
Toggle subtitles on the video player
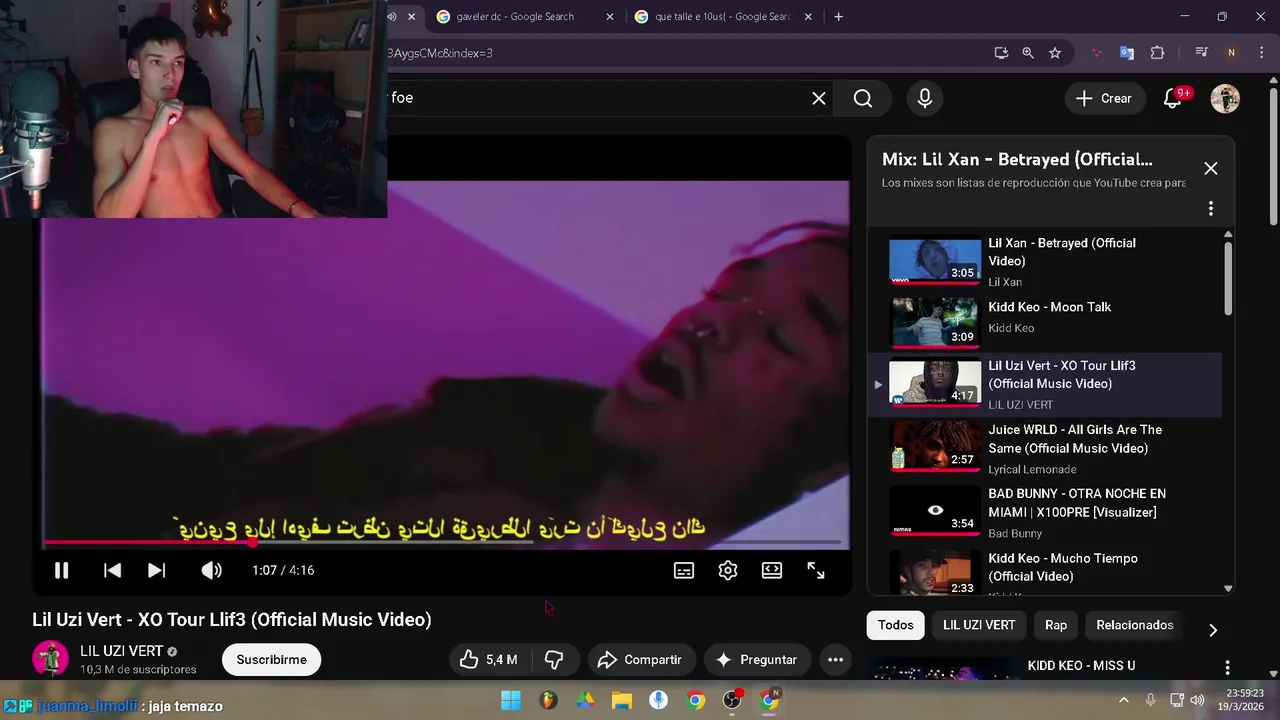pyautogui.click(x=684, y=570)
